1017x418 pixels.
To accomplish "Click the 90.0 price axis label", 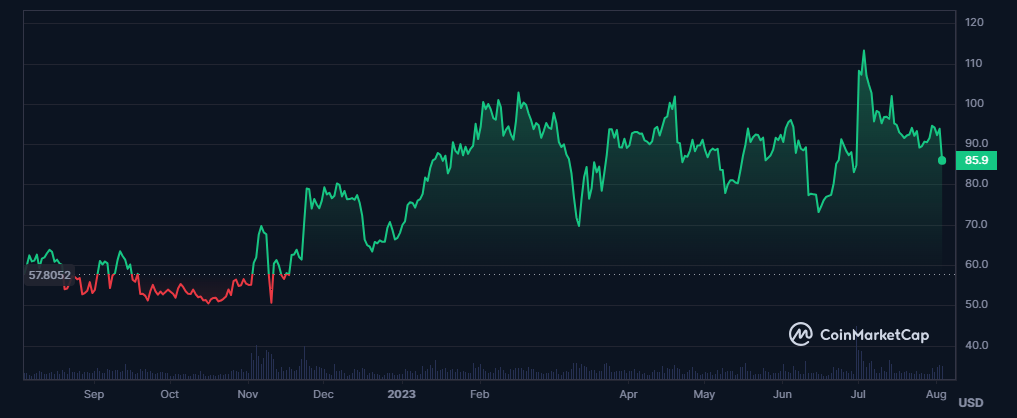I will [x=976, y=143].
